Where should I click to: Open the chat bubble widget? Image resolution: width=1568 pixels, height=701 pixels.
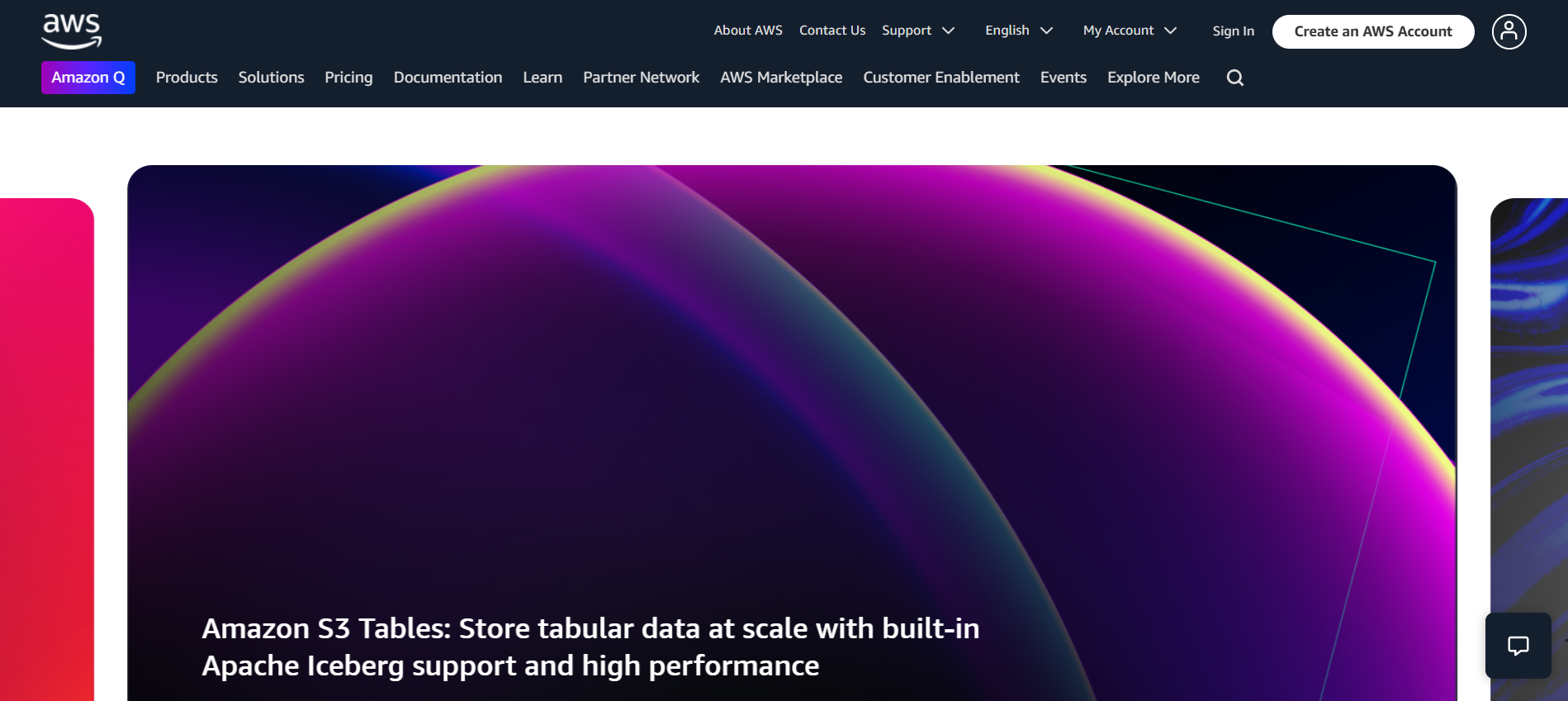(x=1518, y=646)
